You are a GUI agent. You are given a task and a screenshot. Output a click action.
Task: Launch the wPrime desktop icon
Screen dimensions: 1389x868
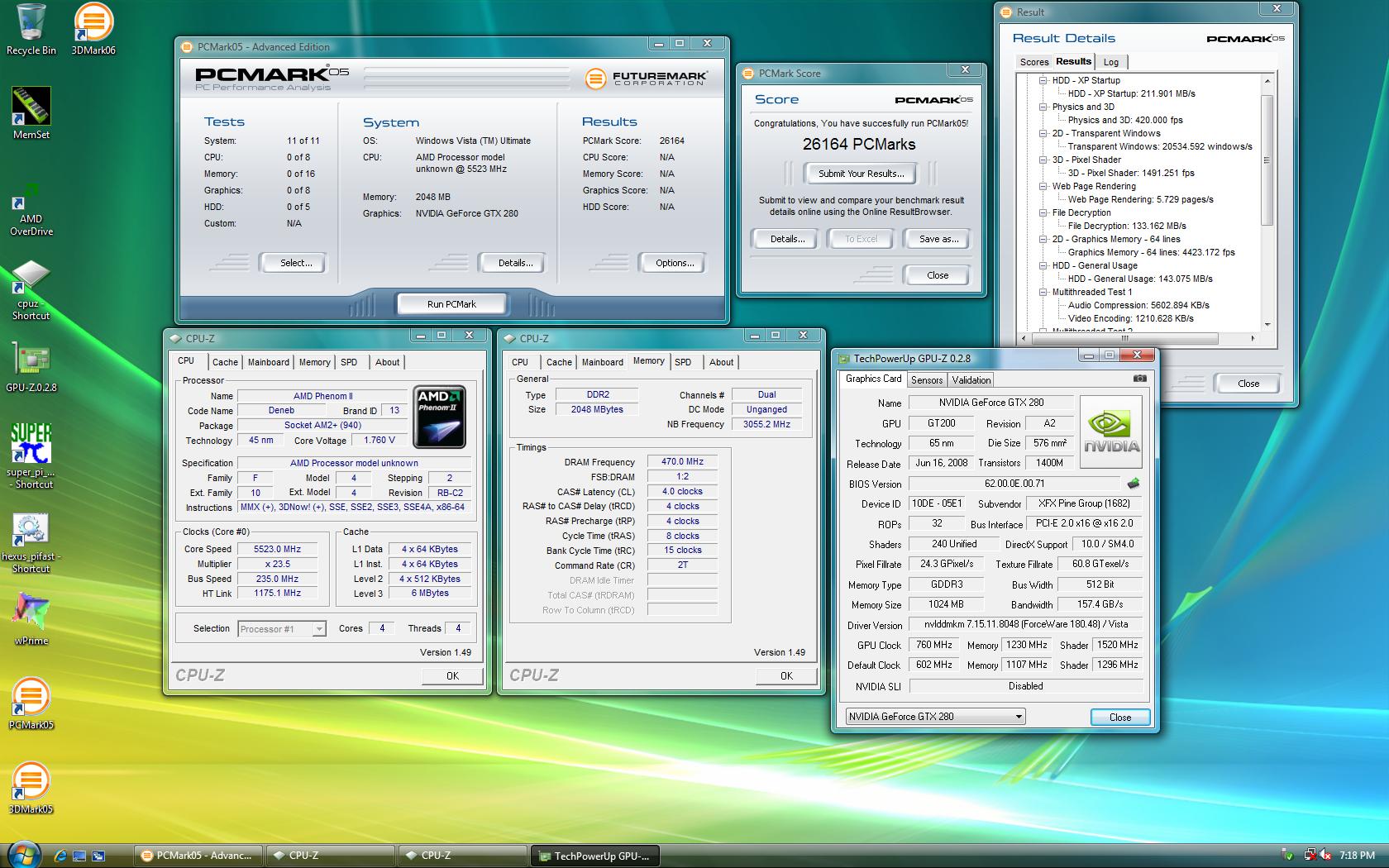coord(31,618)
